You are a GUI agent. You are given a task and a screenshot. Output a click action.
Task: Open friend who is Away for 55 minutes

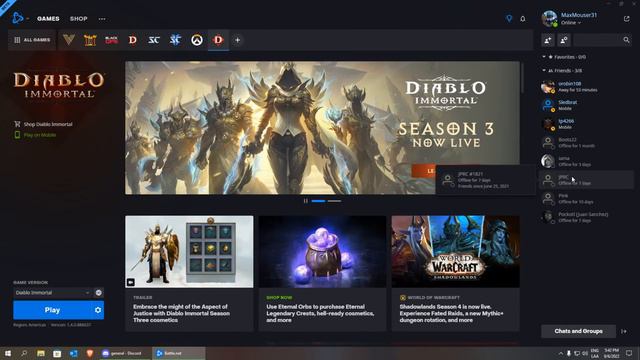[587, 87]
